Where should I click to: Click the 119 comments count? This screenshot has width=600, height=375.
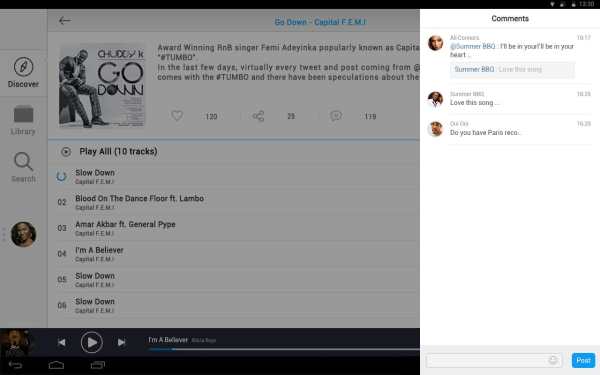tap(370, 116)
